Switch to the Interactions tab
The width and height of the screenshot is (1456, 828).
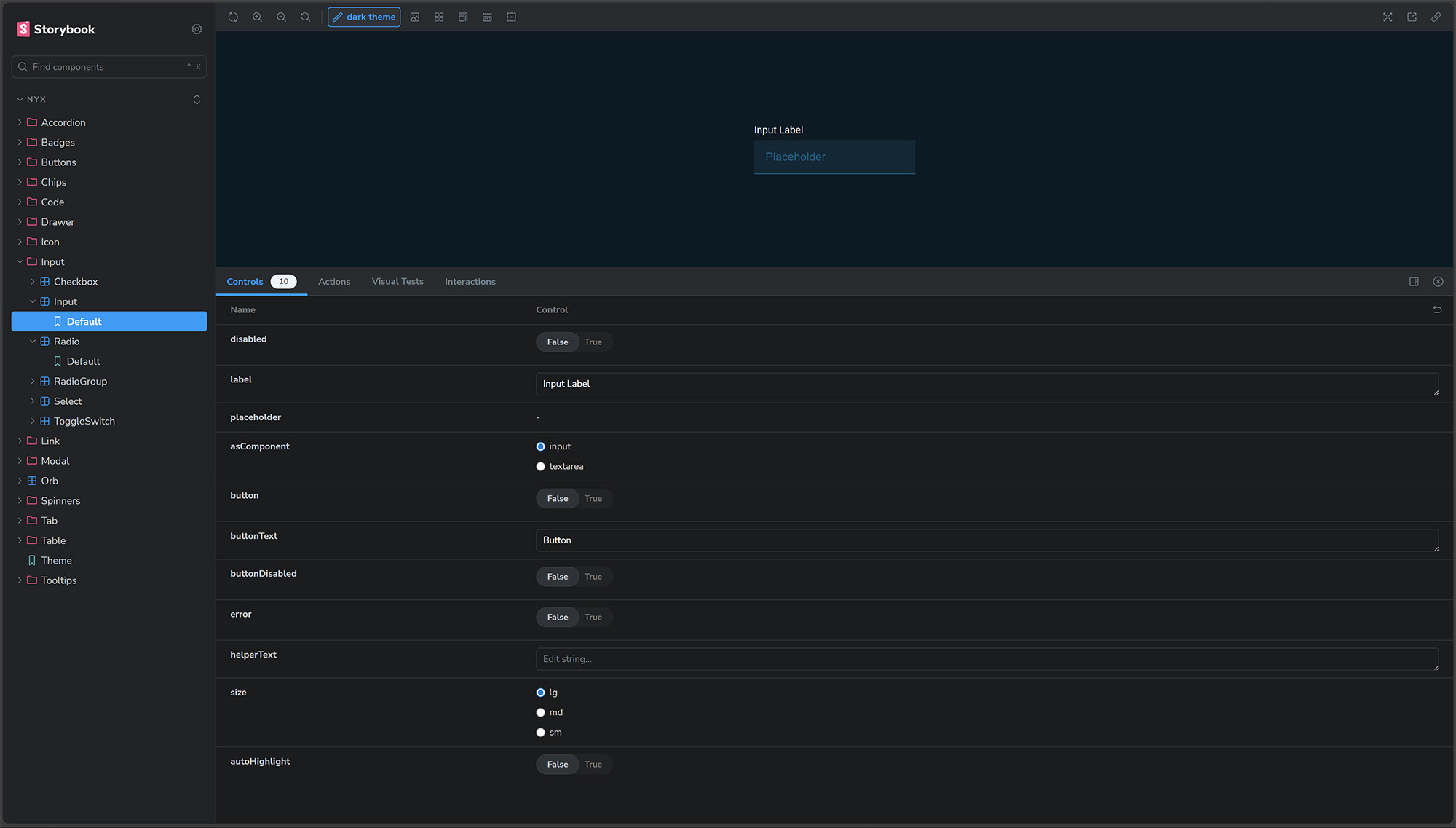coord(470,281)
